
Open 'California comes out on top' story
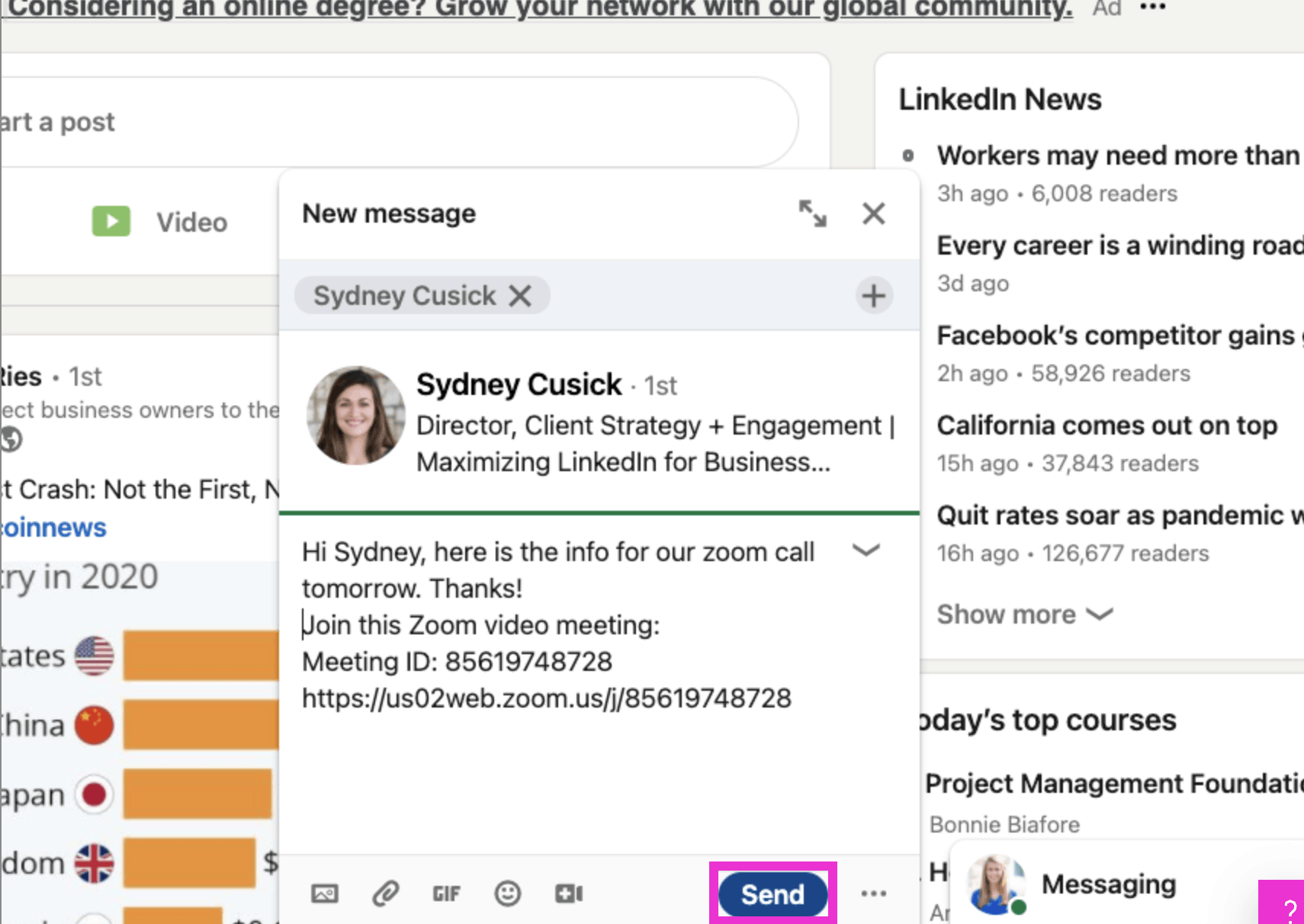pos(1107,425)
